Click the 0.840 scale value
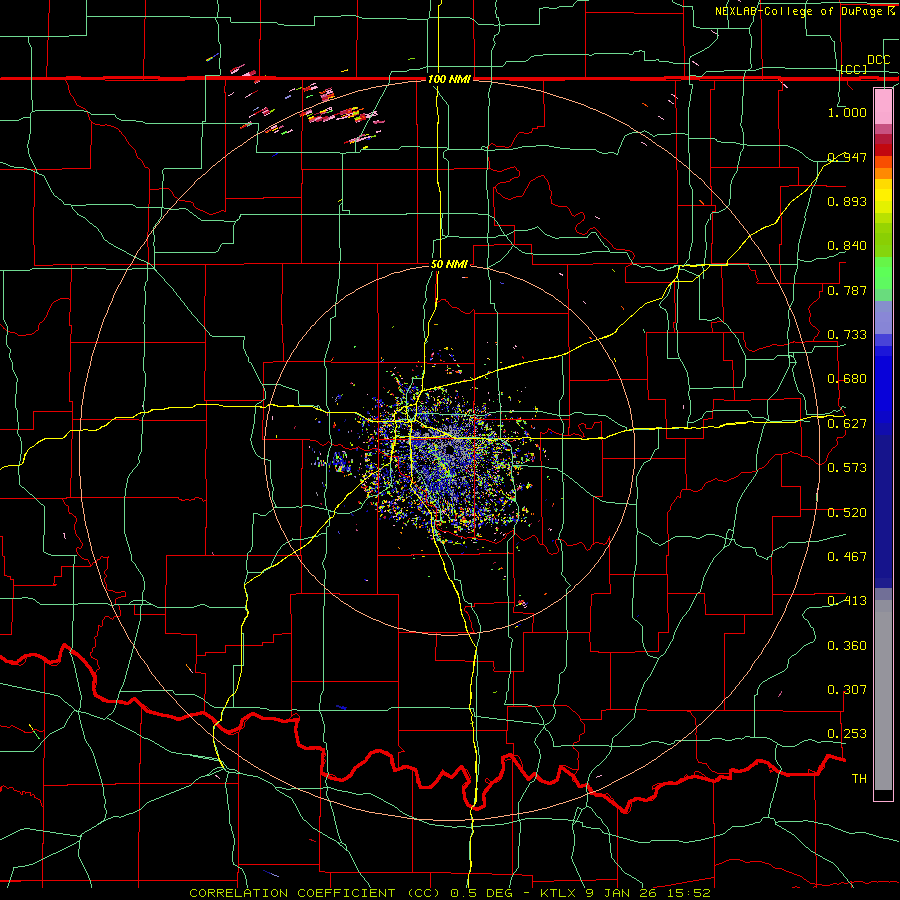Viewport: 900px width, 900px height. (847, 246)
